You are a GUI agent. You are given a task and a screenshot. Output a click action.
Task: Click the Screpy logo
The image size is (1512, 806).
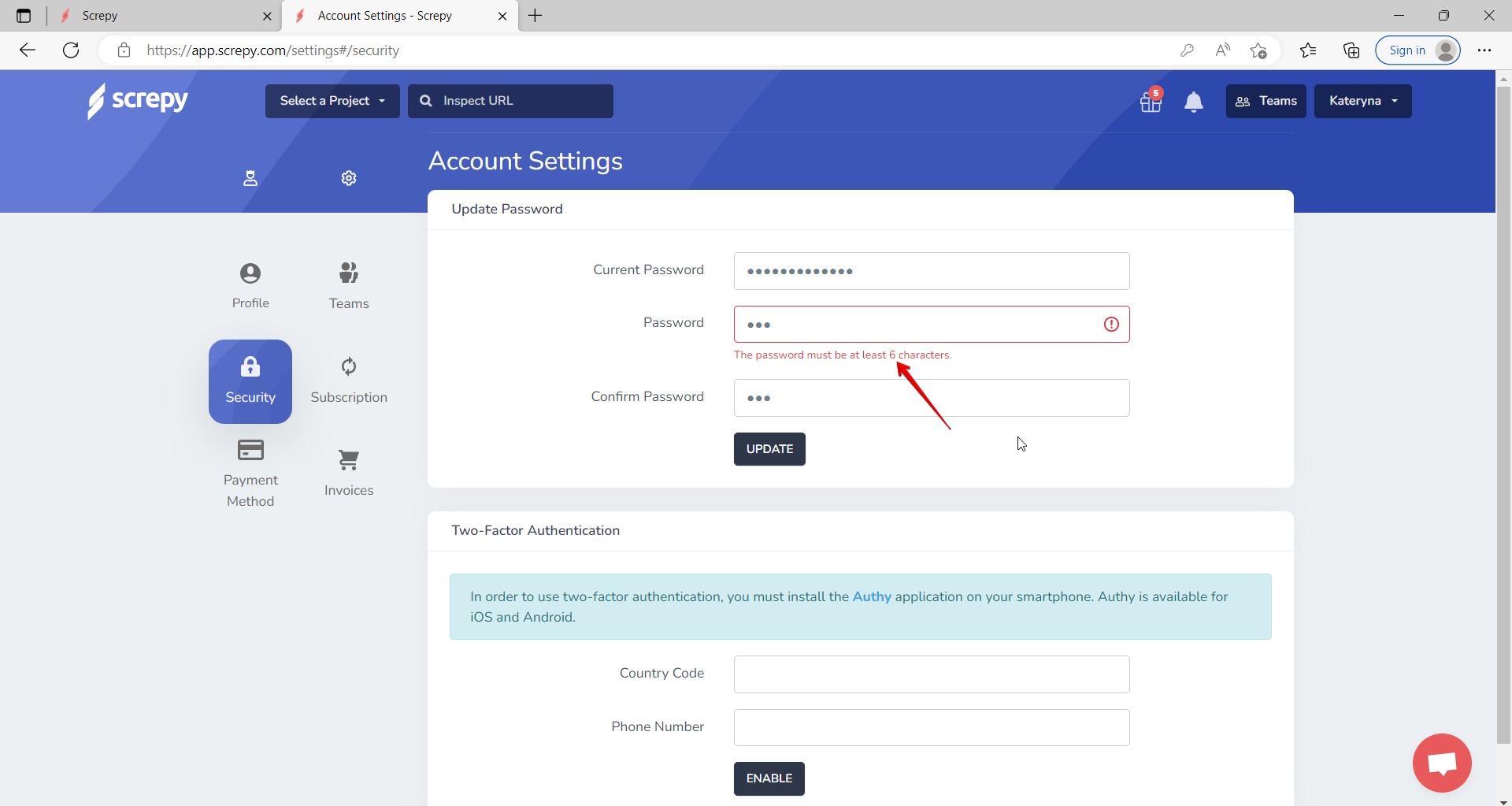tap(138, 101)
